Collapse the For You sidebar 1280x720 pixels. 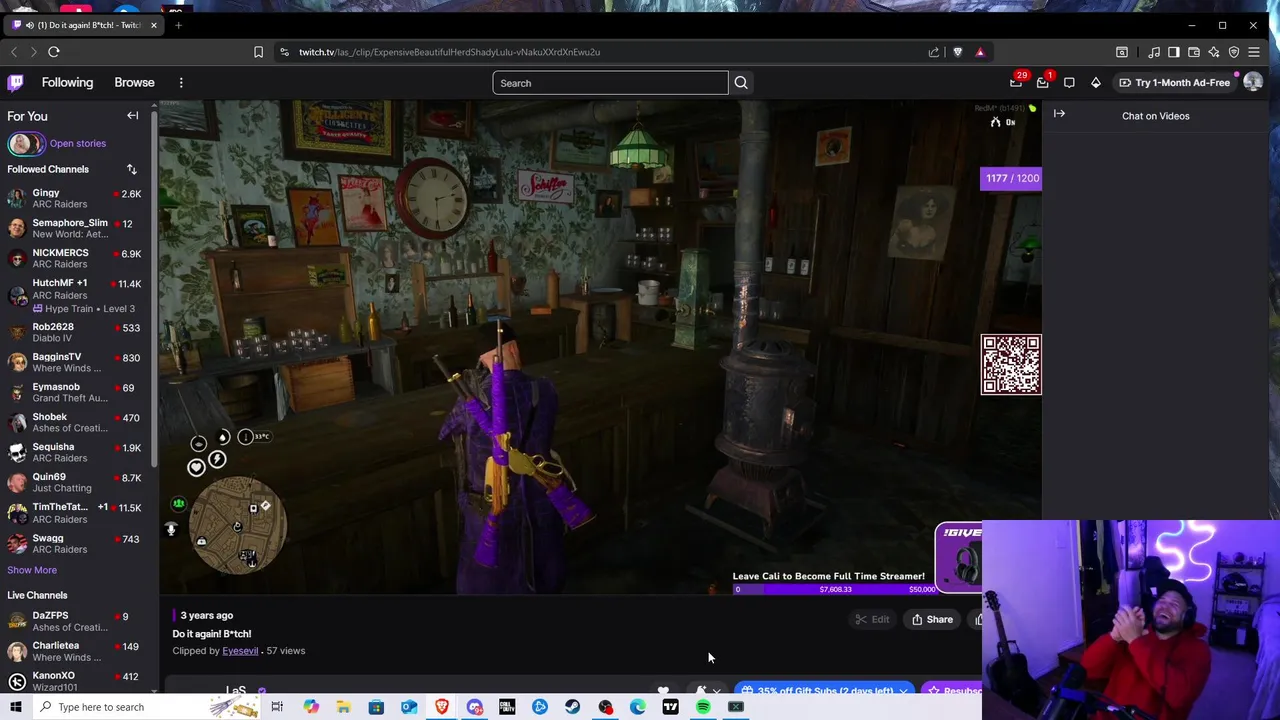pyautogui.click(x=132, y=116)
